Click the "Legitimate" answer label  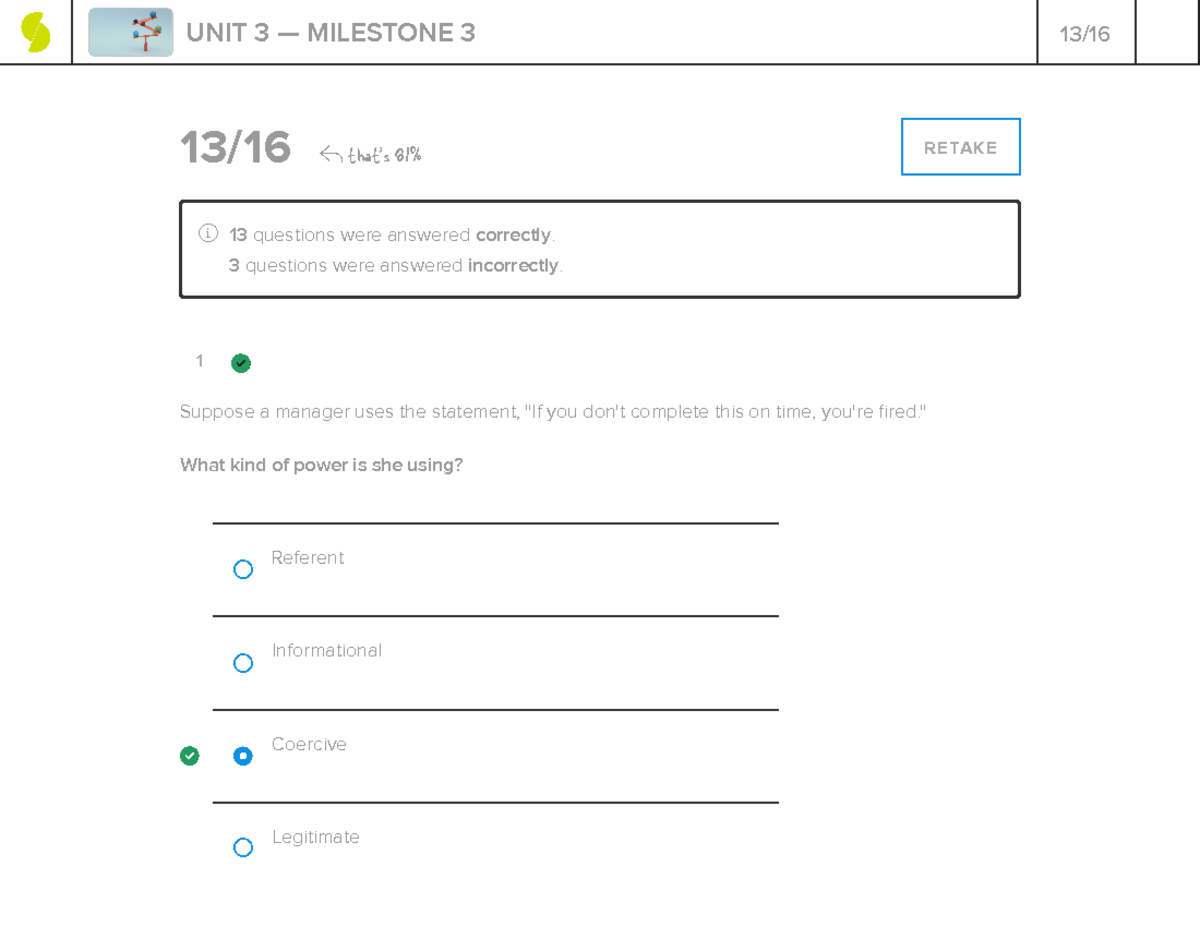tap(315, 837)
